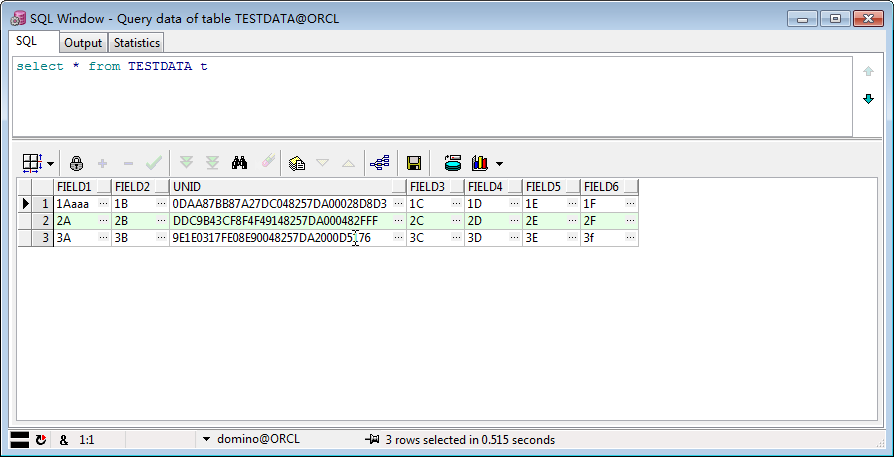Screen dimensions: 894x457
Task: Click the Linked Query tree icon
Action: tap(380, 164)
